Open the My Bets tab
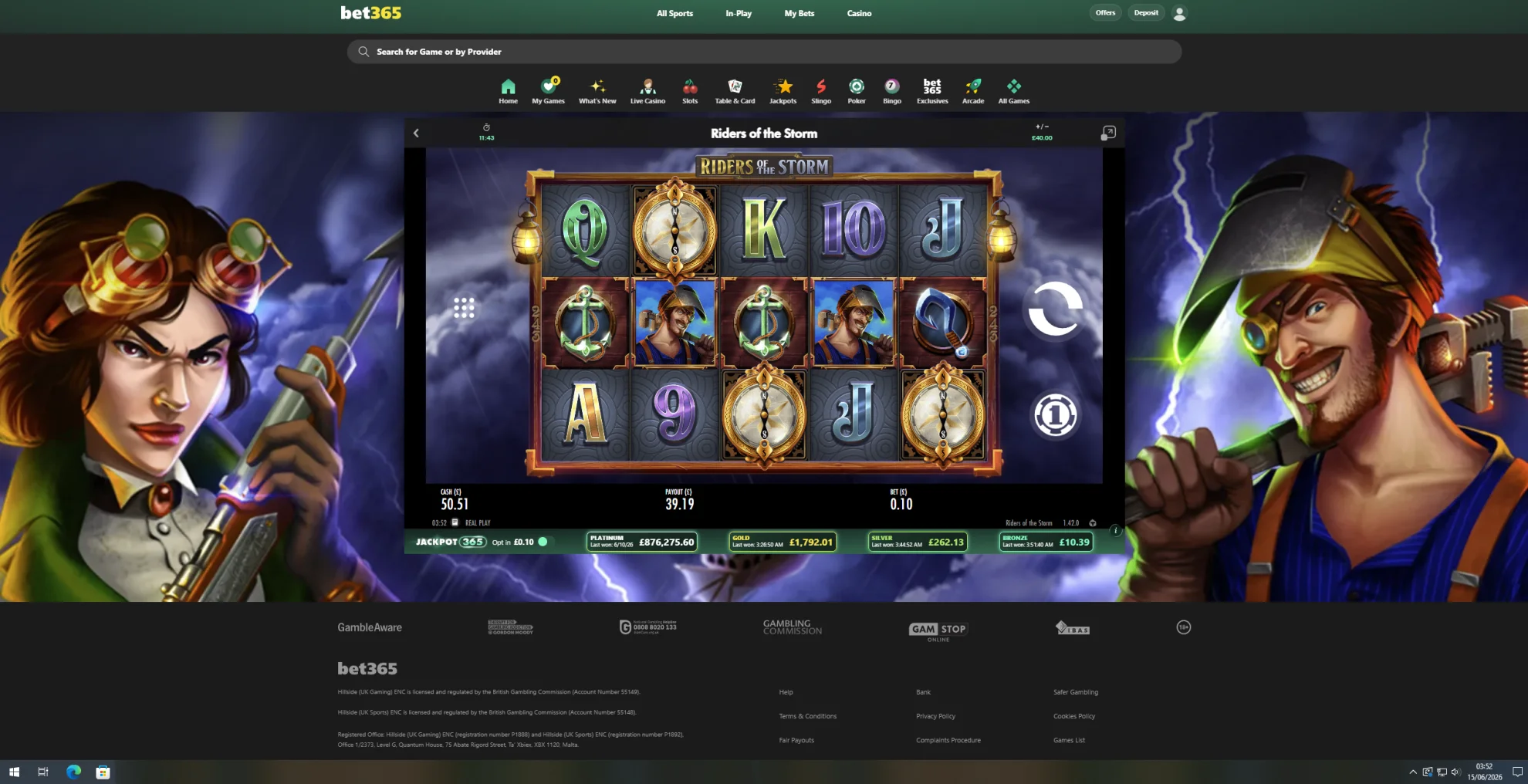This screenshot has width=1528, height=784. coord(799,13)
